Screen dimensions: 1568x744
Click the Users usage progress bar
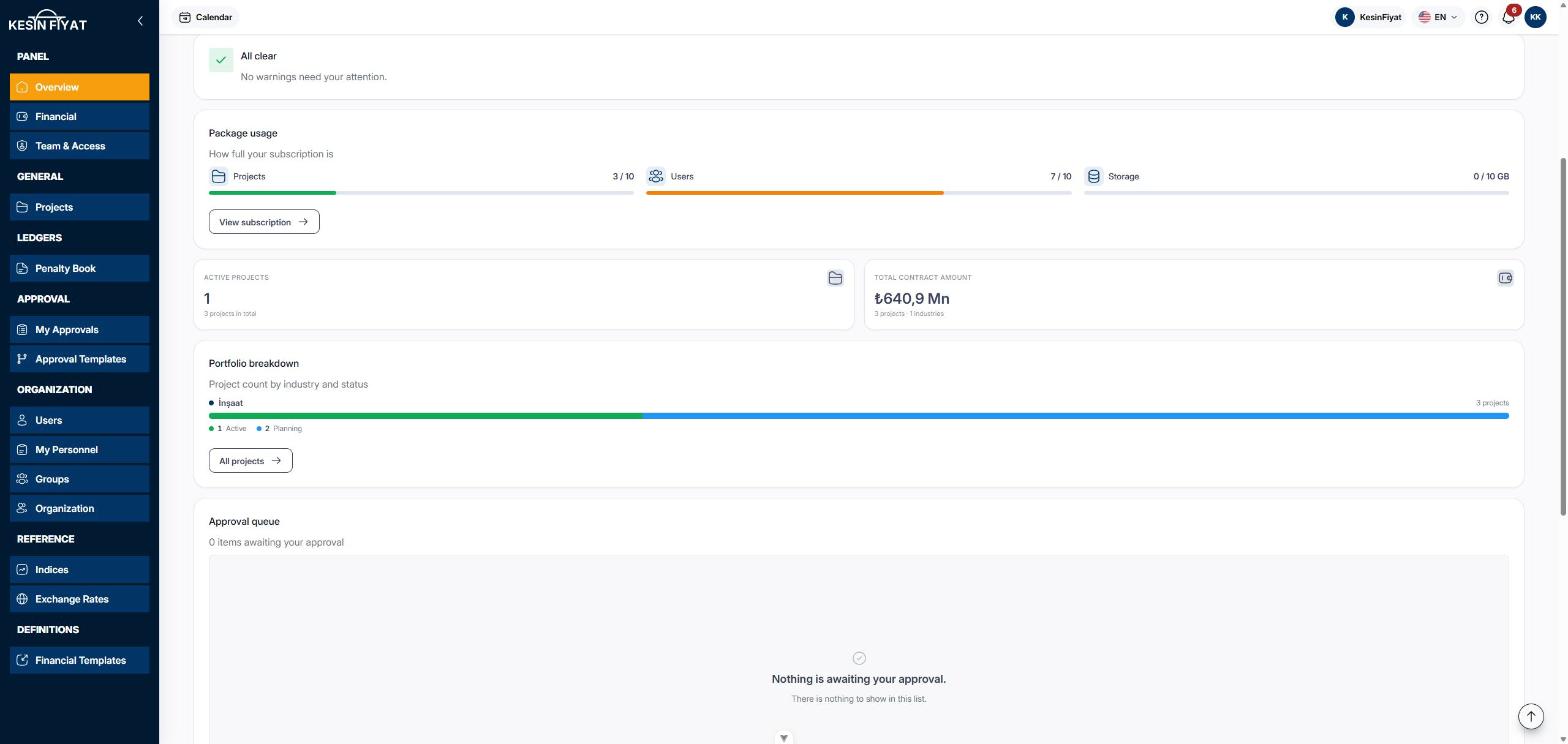[x=859, y=193]
